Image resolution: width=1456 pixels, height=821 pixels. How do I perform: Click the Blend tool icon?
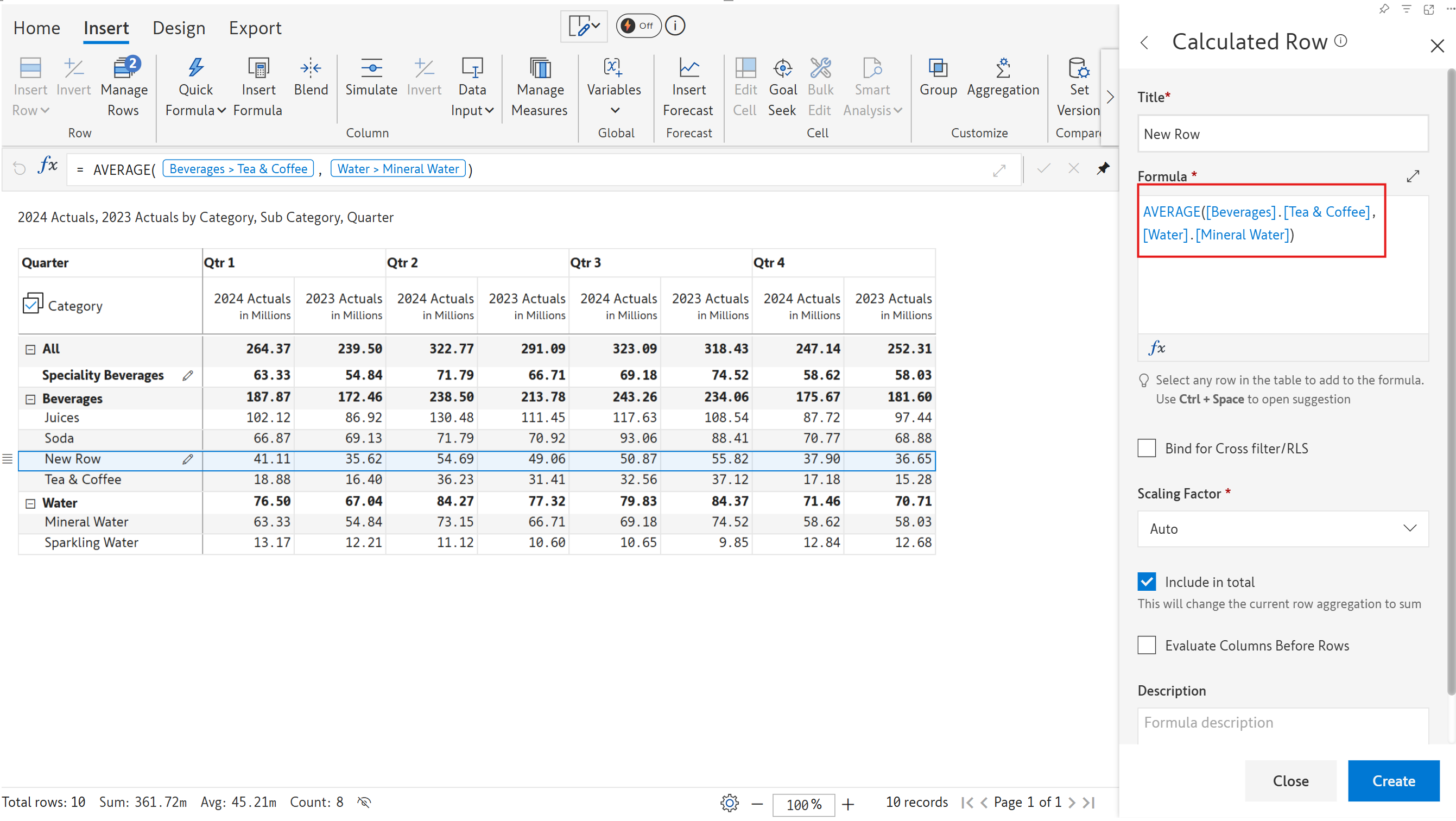[x=311, y=68]
